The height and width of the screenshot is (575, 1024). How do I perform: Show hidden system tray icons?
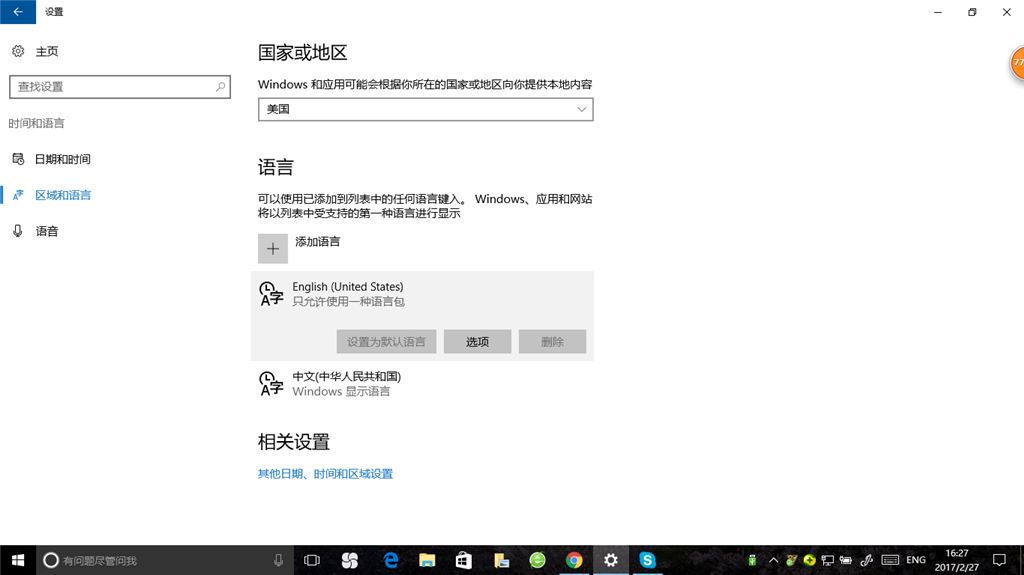pyautogui.click(x=773, y=560)
